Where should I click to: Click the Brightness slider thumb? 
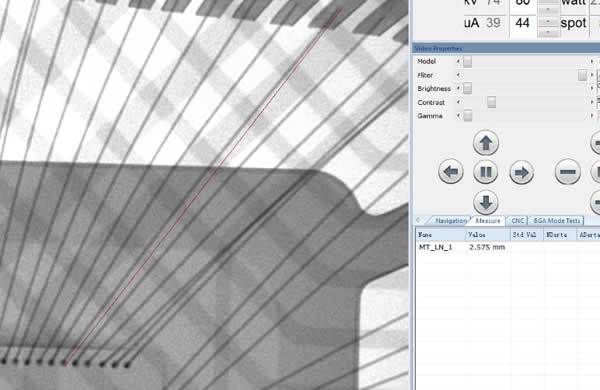pyautogui.click(x=468, y=88)
